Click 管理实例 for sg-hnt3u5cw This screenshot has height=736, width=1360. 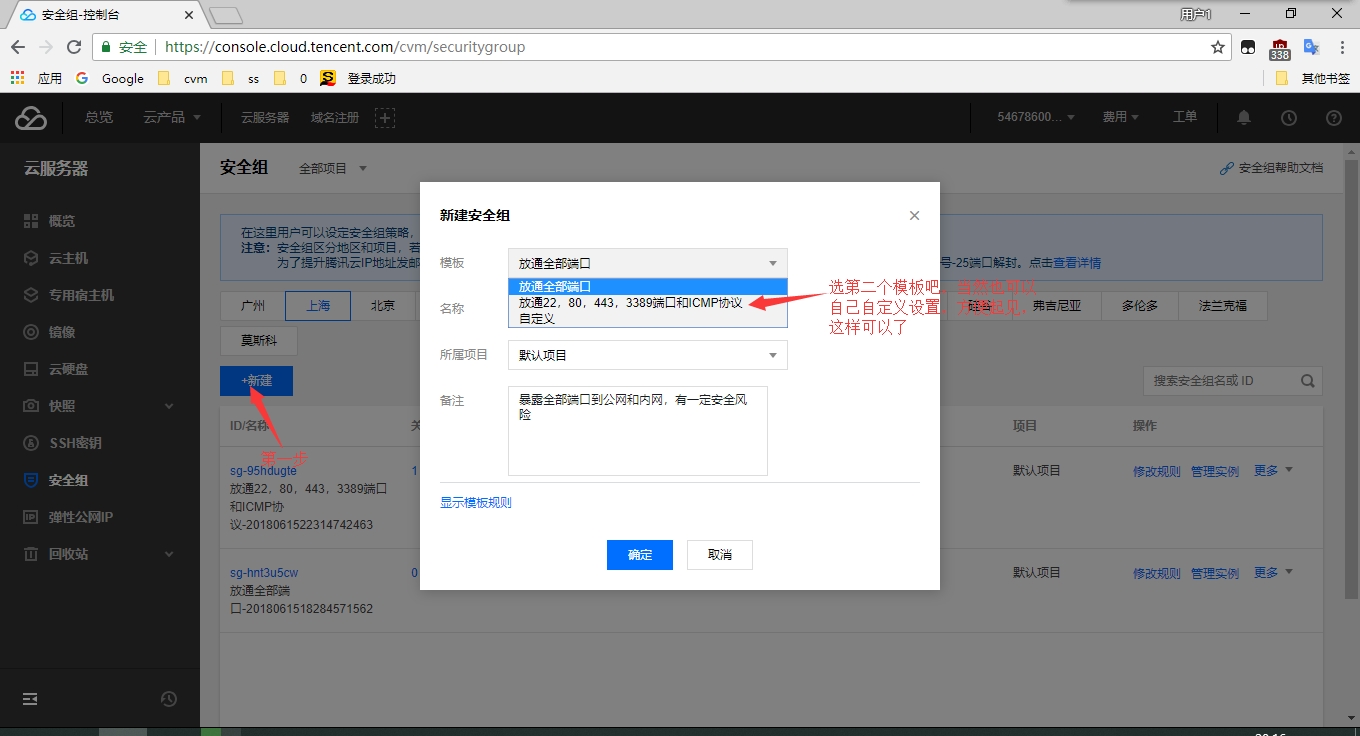(1215, 574)
